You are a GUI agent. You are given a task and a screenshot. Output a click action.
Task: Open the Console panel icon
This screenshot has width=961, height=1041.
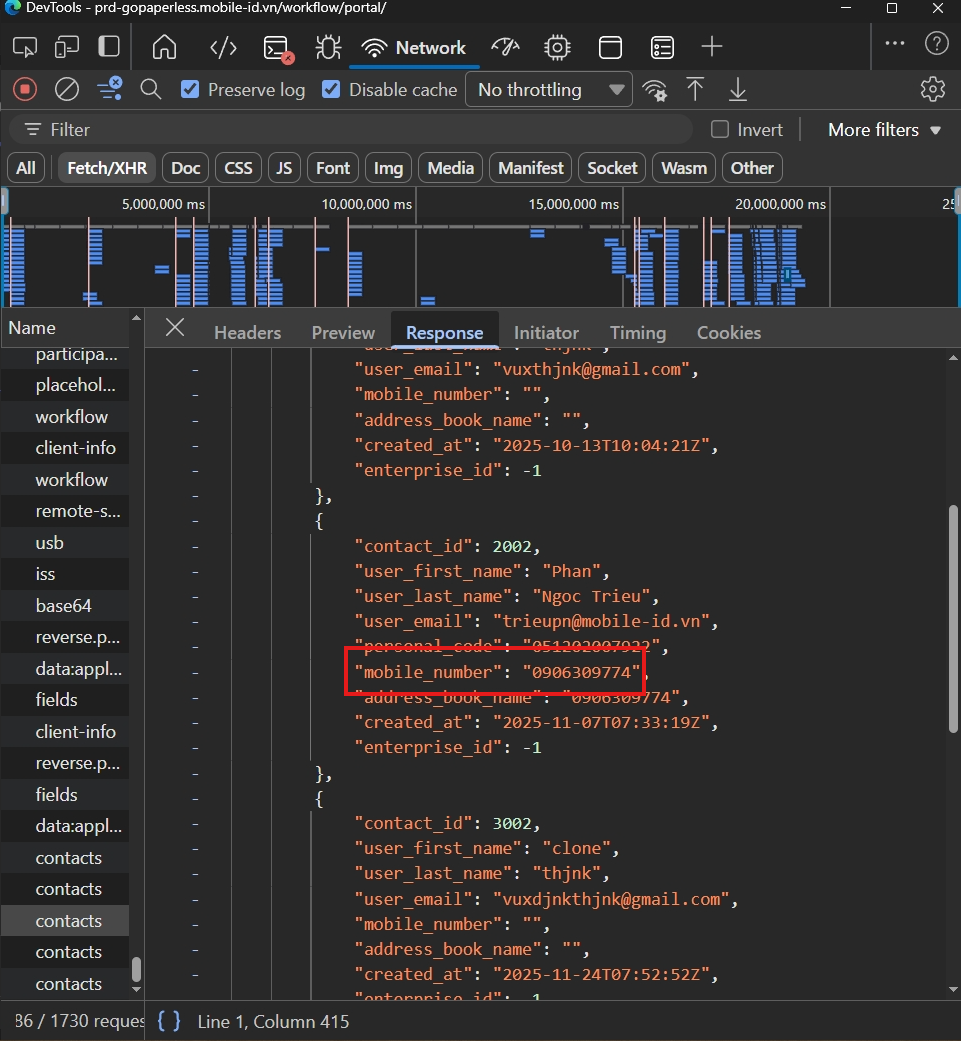pos(277,48)
